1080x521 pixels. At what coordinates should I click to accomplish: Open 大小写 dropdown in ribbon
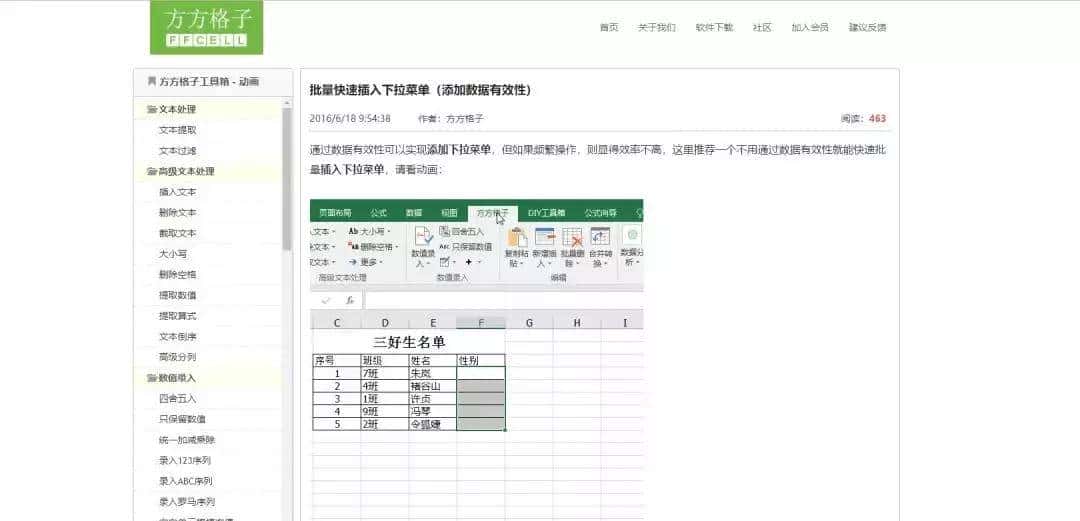point(370,232)
